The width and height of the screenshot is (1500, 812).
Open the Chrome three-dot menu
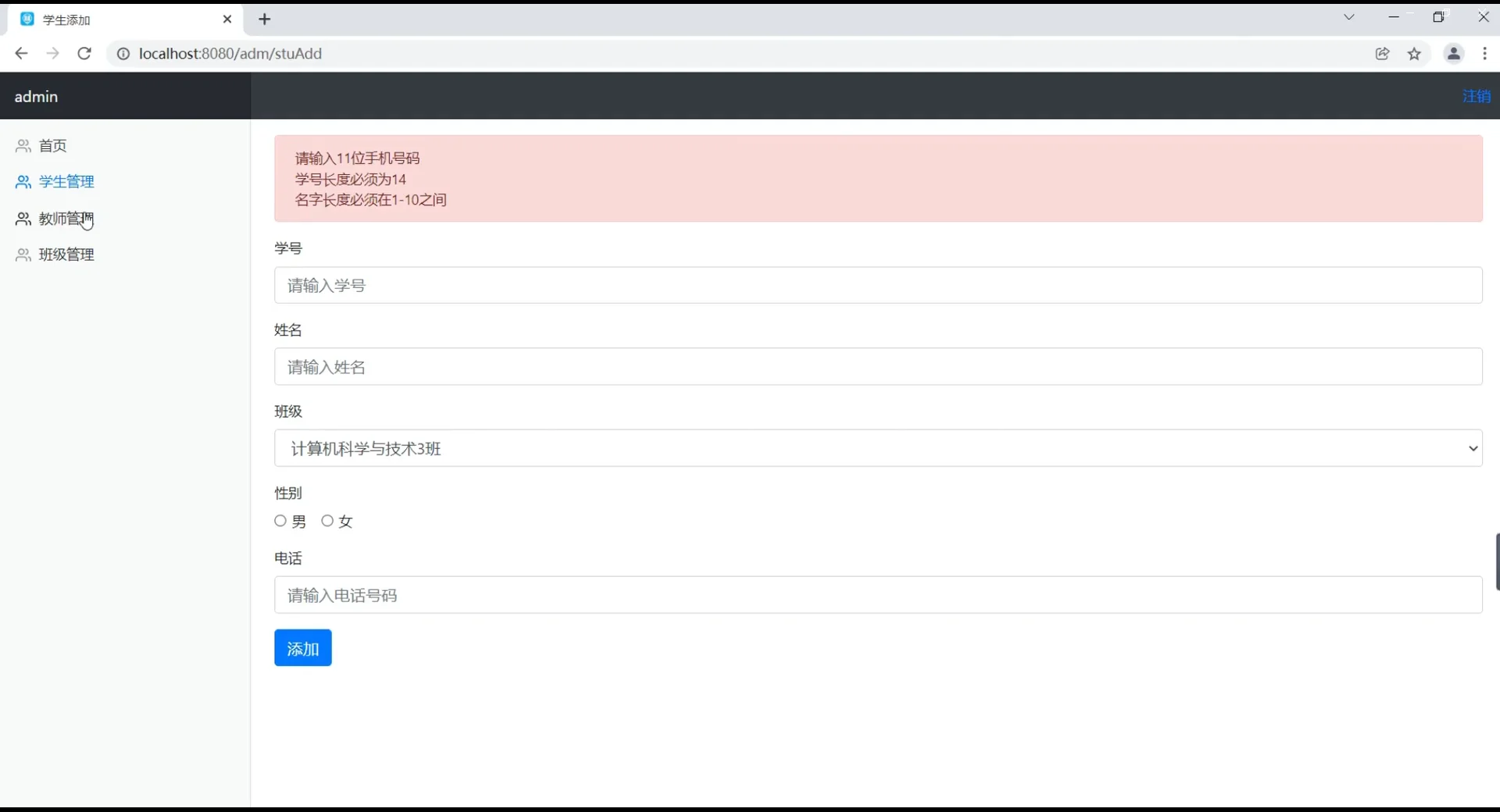coord(1485,53)
